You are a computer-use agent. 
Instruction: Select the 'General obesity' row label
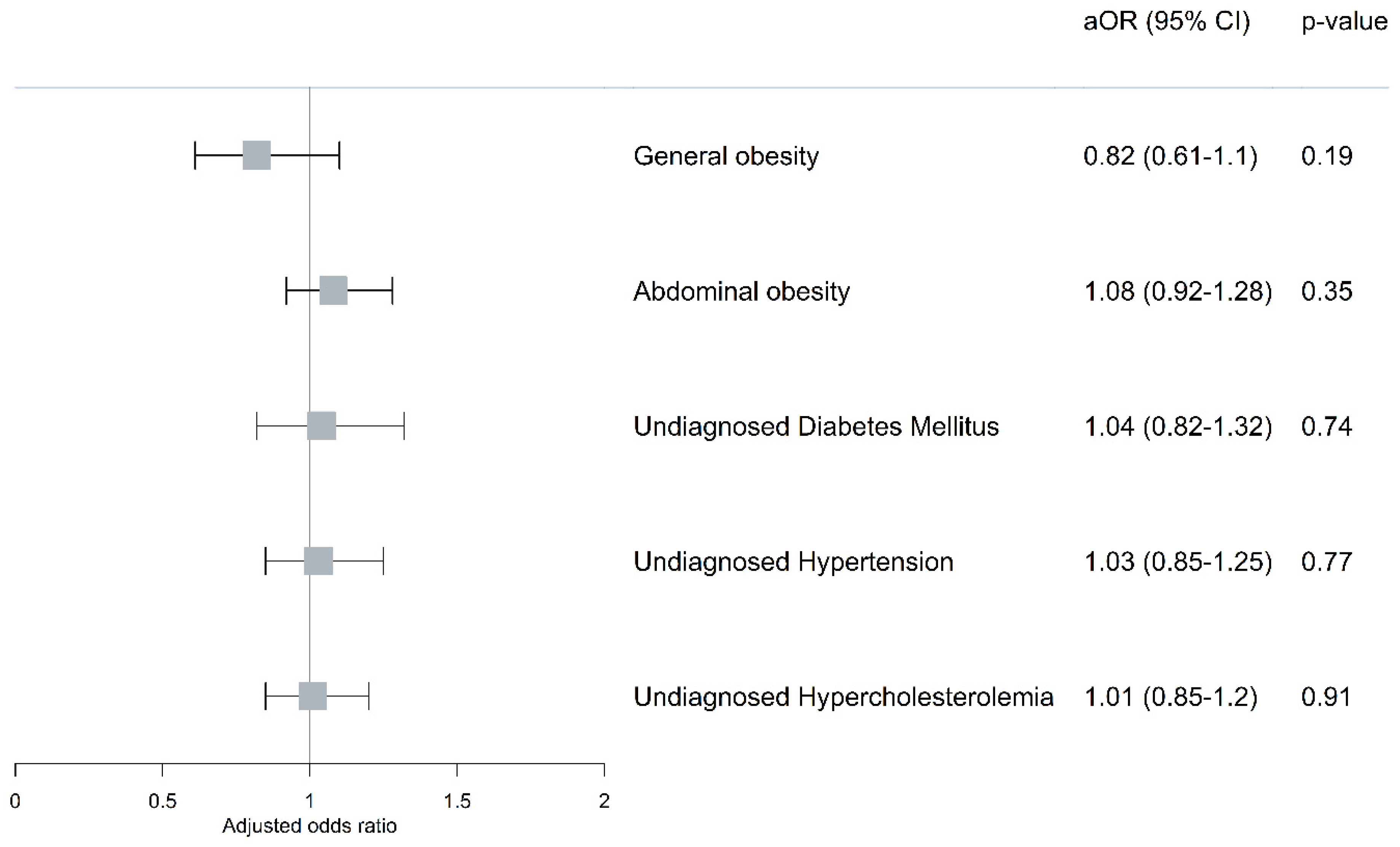pos(726,156)
